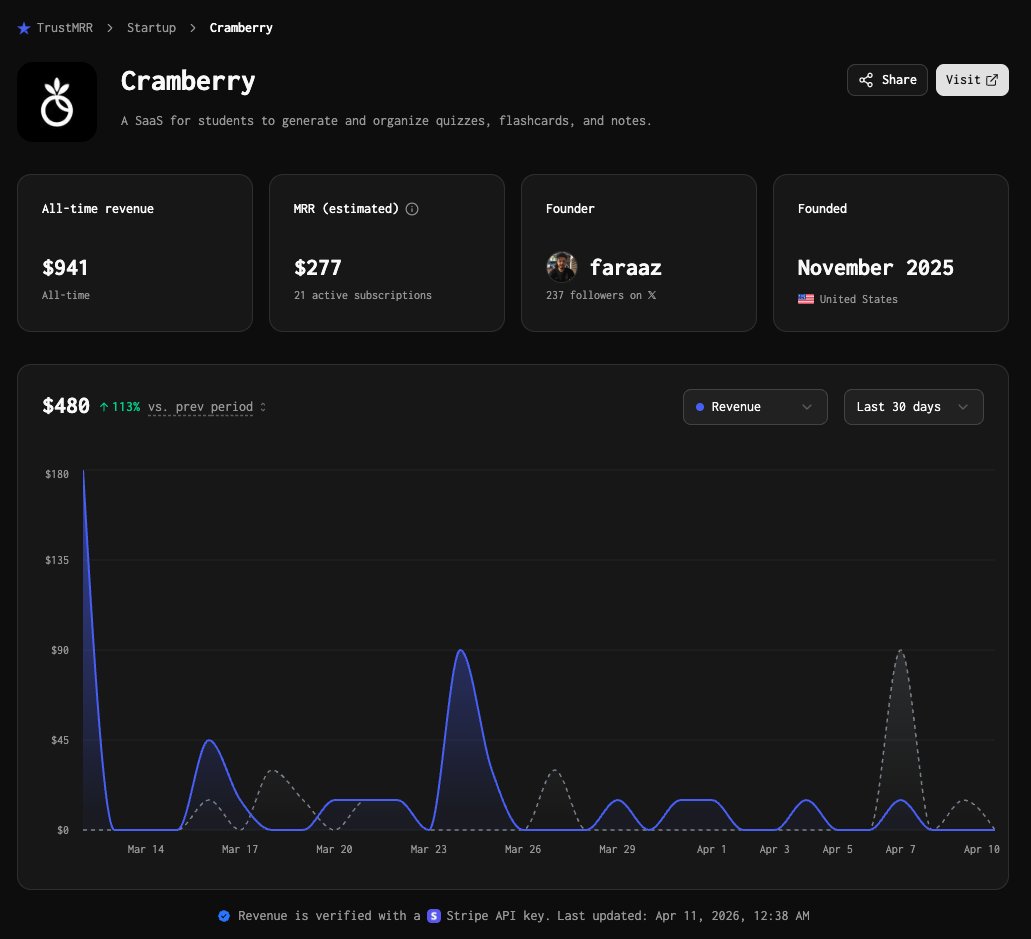Click the share network icon
Screen dimensions: 1031x939
[866, 80]
